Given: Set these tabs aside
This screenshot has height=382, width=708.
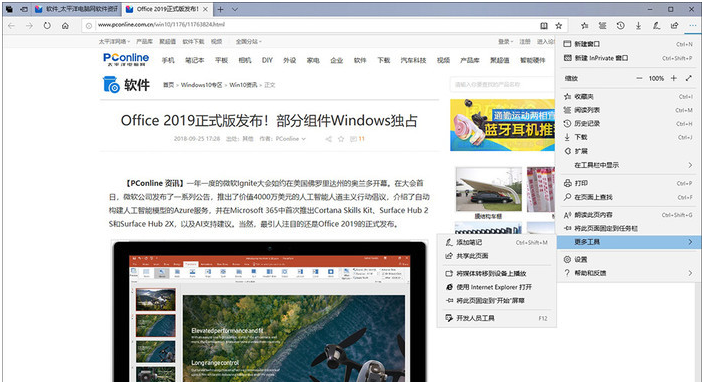Looking at the screenshot, I should (24, 9).
